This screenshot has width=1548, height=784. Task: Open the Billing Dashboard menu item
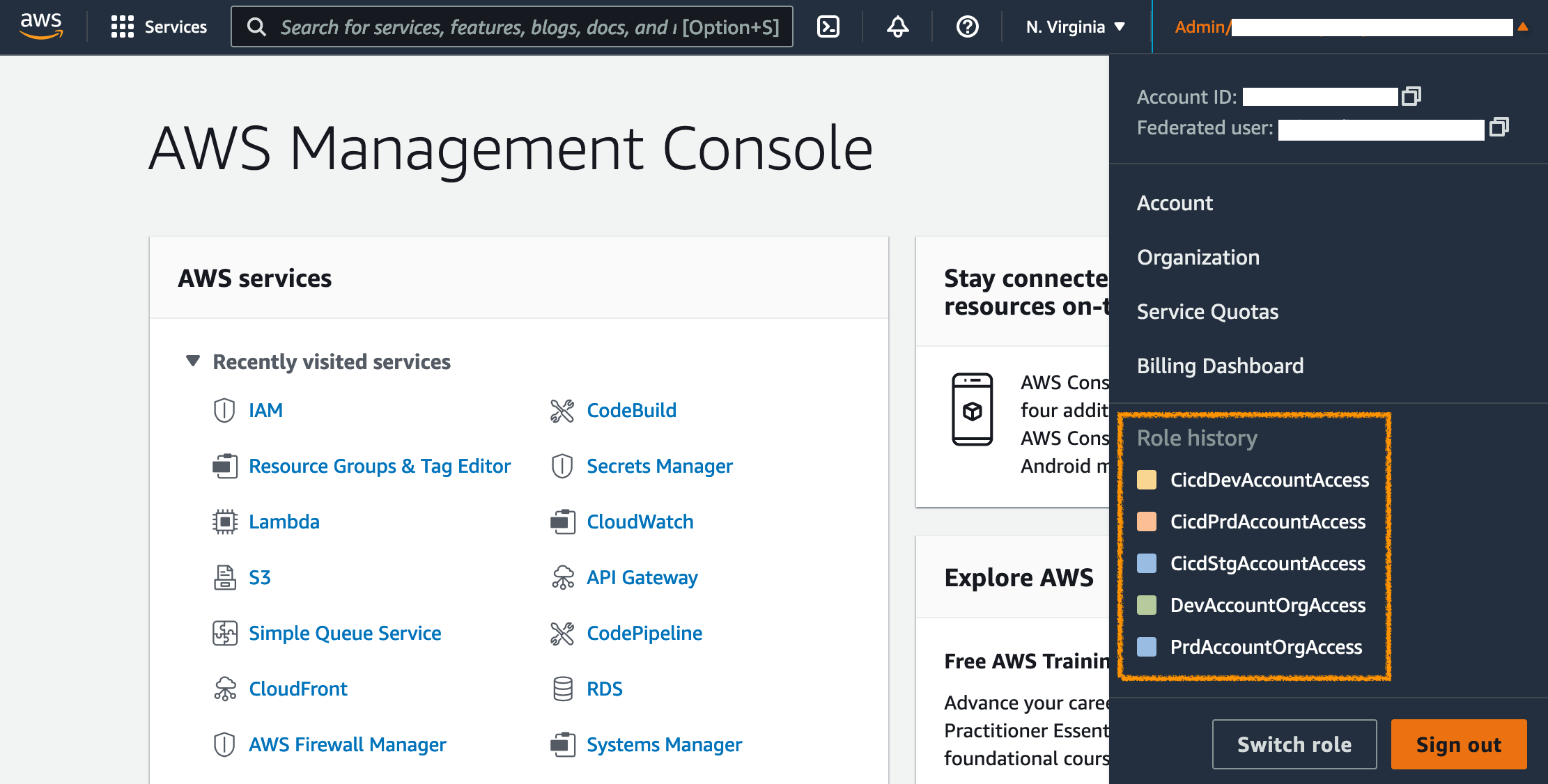click(x=1220, y=366)
